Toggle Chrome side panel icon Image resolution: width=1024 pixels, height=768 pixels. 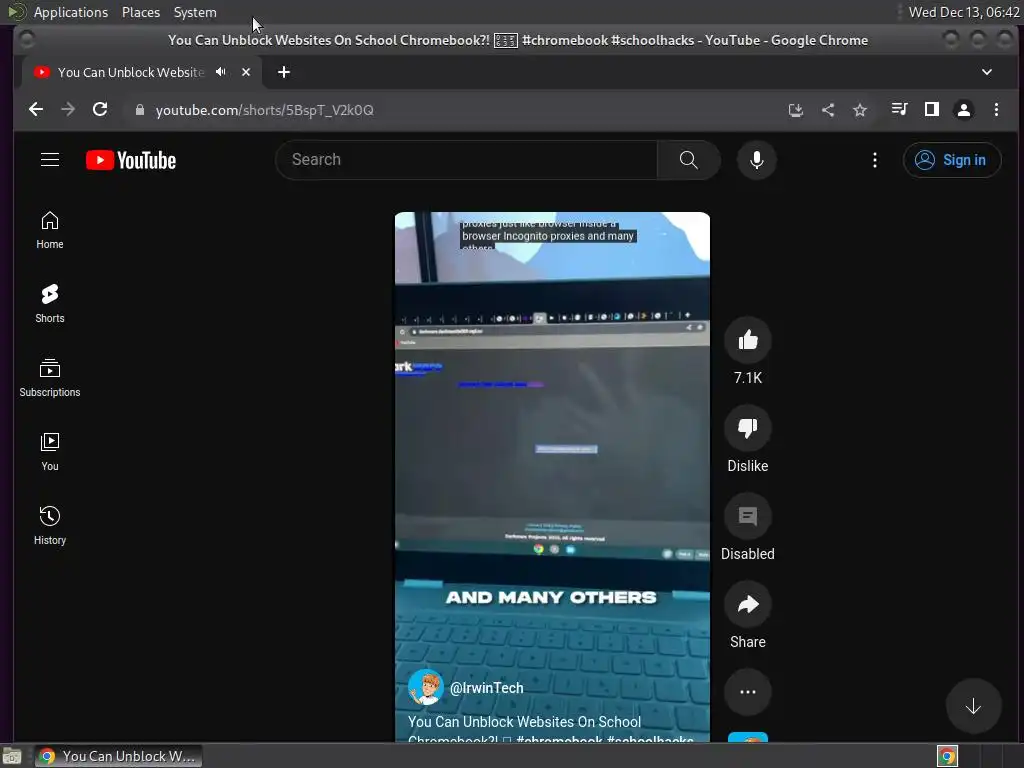pyautogui.click(x=932, y=110)
